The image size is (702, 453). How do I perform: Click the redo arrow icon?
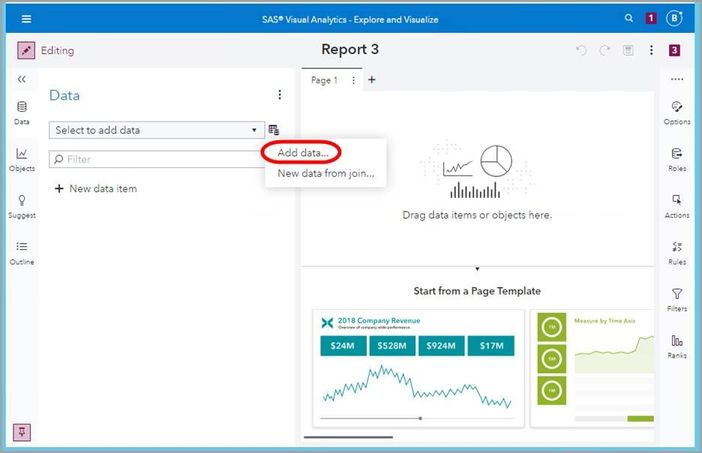click(604, 50)
